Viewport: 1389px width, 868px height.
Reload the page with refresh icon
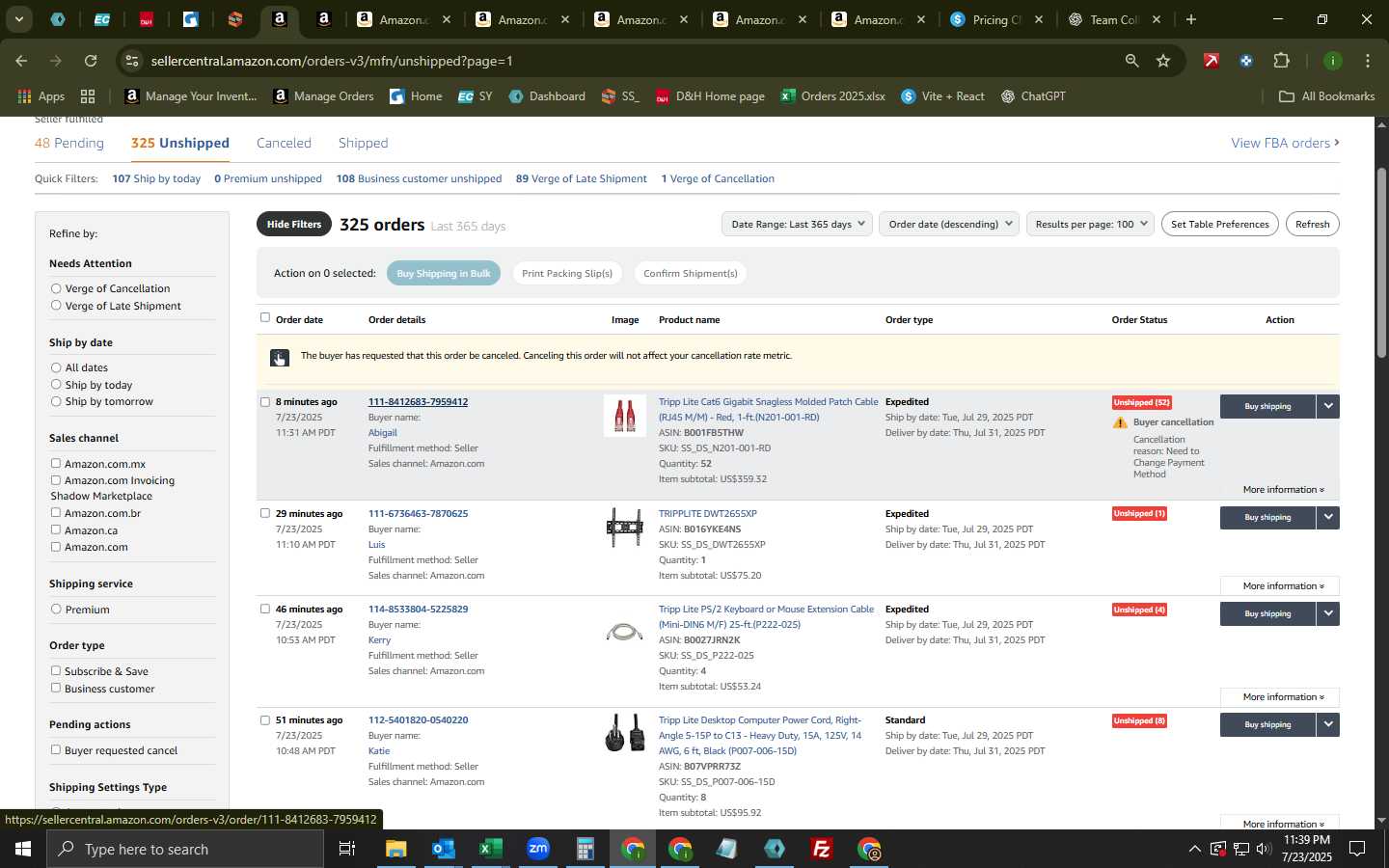91,61
